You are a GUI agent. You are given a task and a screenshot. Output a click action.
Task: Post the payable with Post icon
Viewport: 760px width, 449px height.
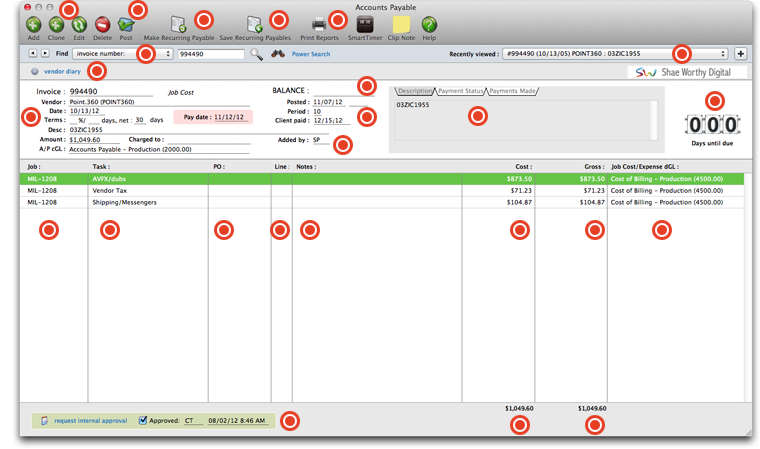(126, 24)
